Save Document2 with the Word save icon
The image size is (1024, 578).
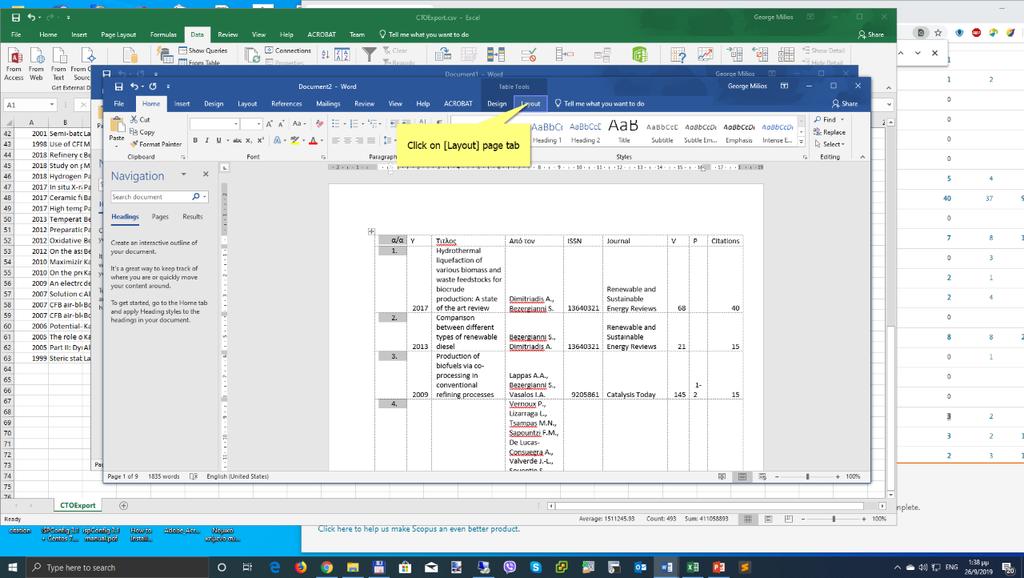(x=119, y=86)
